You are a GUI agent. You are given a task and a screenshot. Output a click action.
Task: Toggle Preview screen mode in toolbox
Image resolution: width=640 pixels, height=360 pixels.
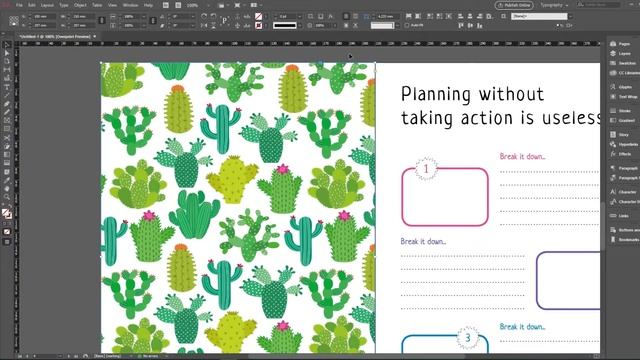click(x=7, y=242)
